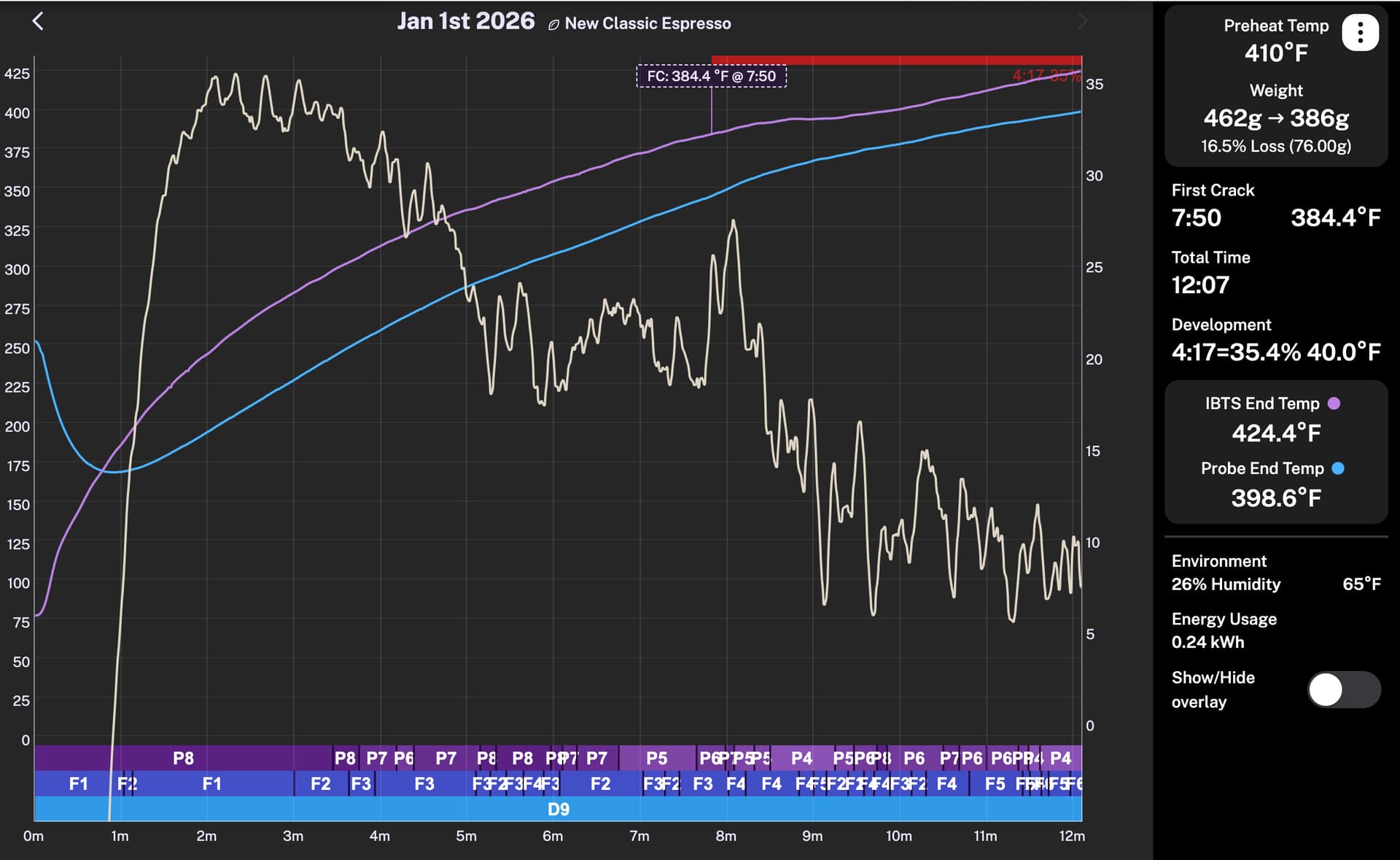
Task: Open the three-dot options menu
Action: pos(1360,33)
